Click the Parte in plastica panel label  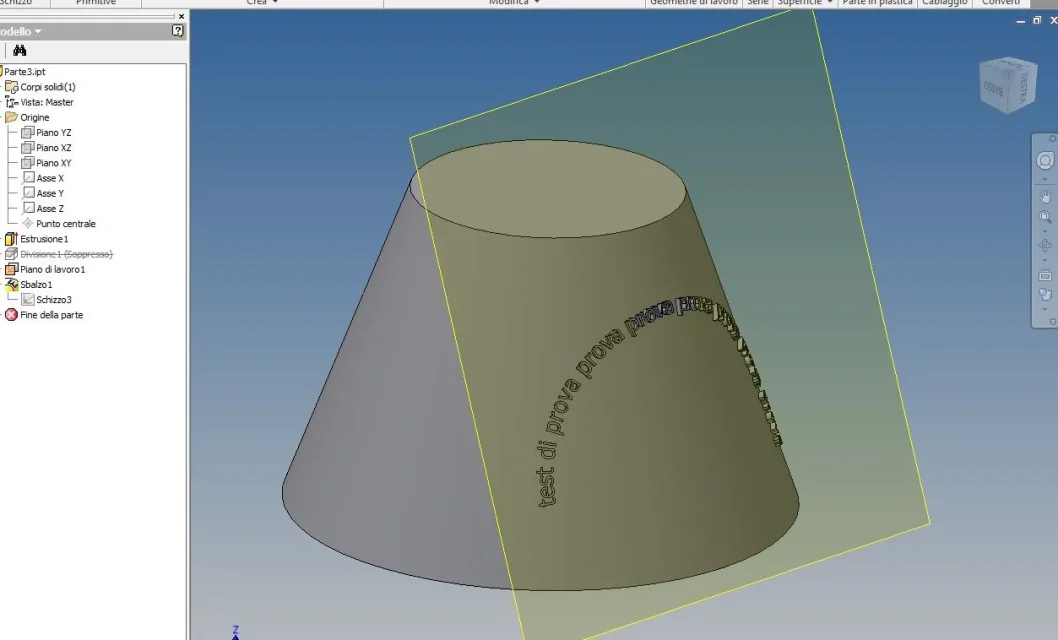[877, 3]
